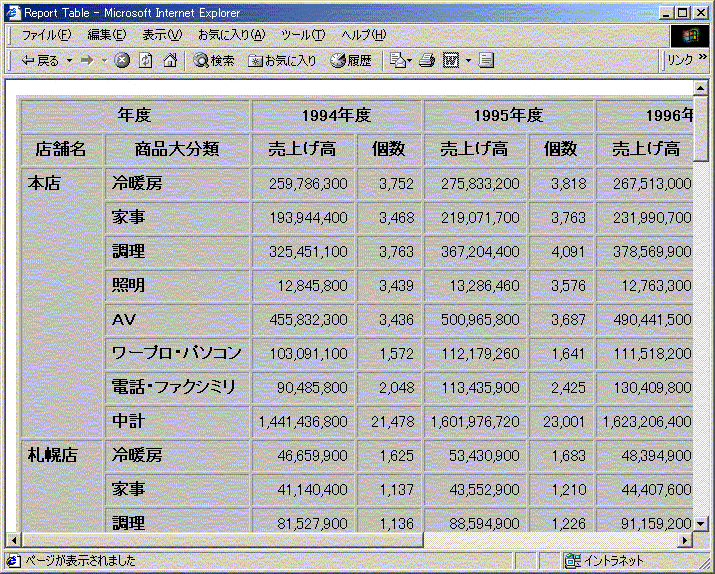Viewport: 715px width, 574px height.
Task: Open the Back history dropdown arrow
Action: tap(70, 60)
